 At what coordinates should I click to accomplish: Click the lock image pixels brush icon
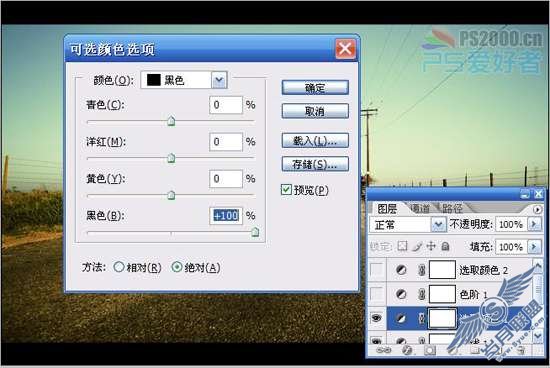click(417, 247)
